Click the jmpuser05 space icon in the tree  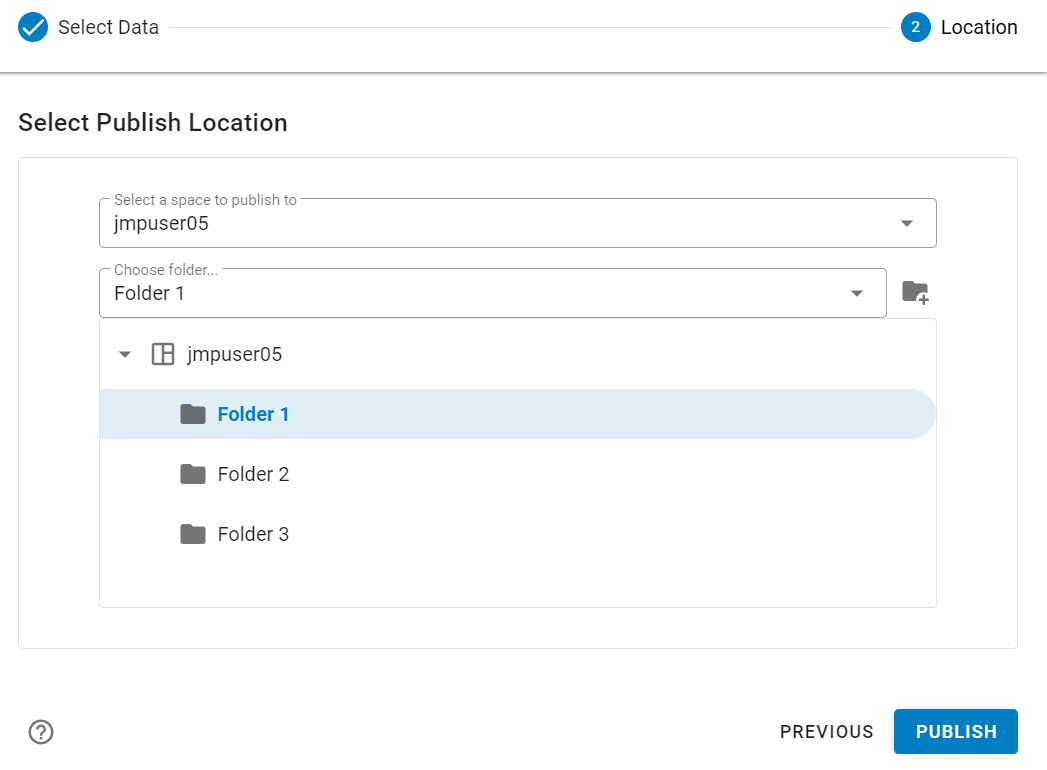tap(162, 353)
